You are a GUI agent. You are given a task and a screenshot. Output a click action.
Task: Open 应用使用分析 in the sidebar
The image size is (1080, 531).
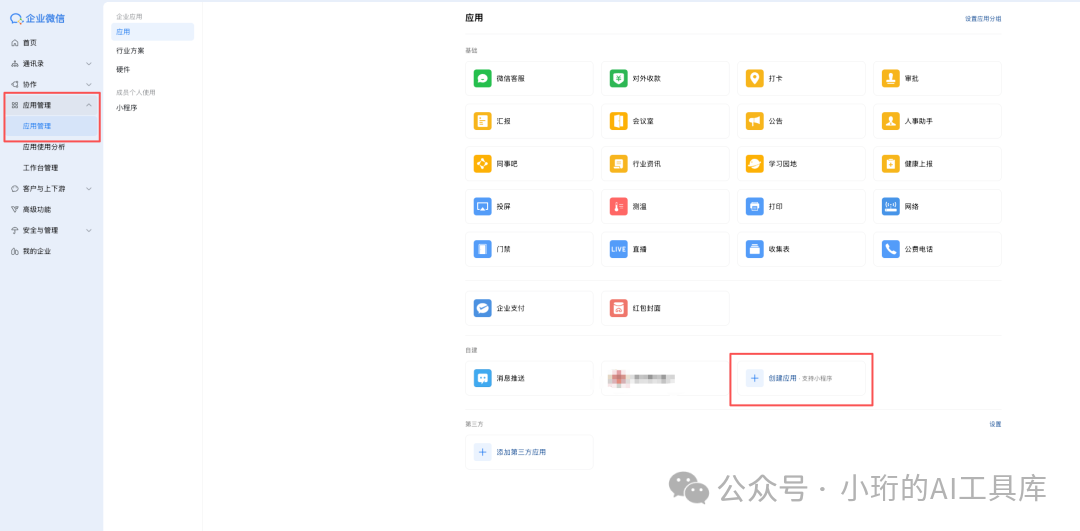pyautogui.click(x=44, y=147)
